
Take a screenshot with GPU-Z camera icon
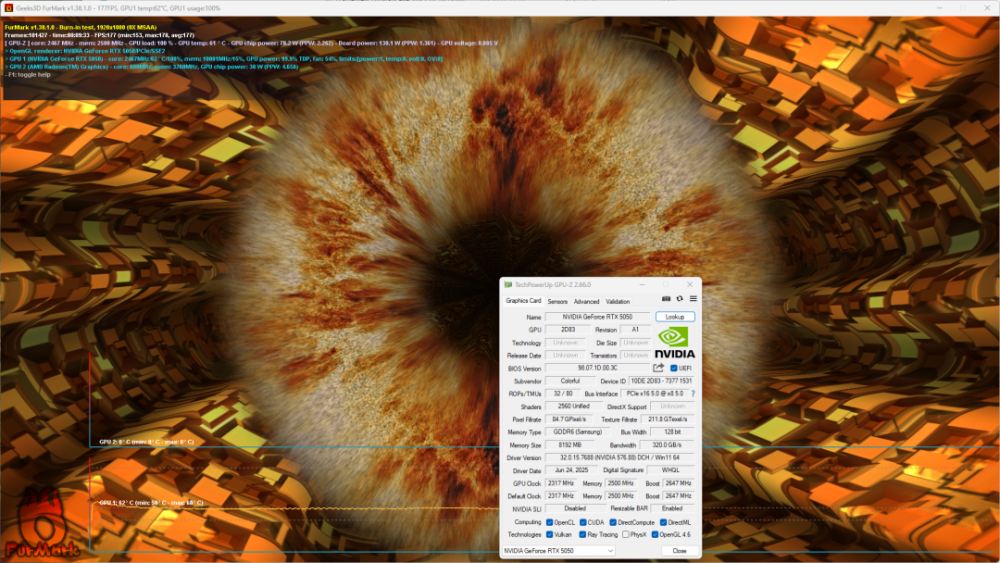666,299
